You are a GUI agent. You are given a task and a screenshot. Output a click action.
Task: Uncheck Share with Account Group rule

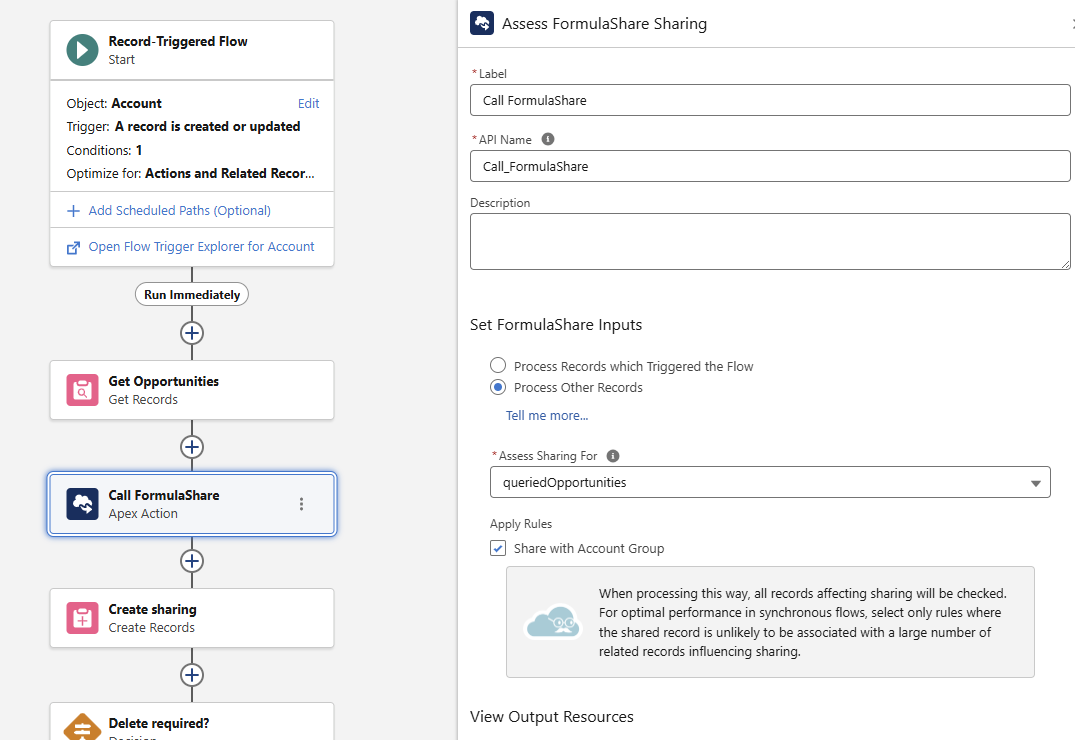tap(497, 548)
